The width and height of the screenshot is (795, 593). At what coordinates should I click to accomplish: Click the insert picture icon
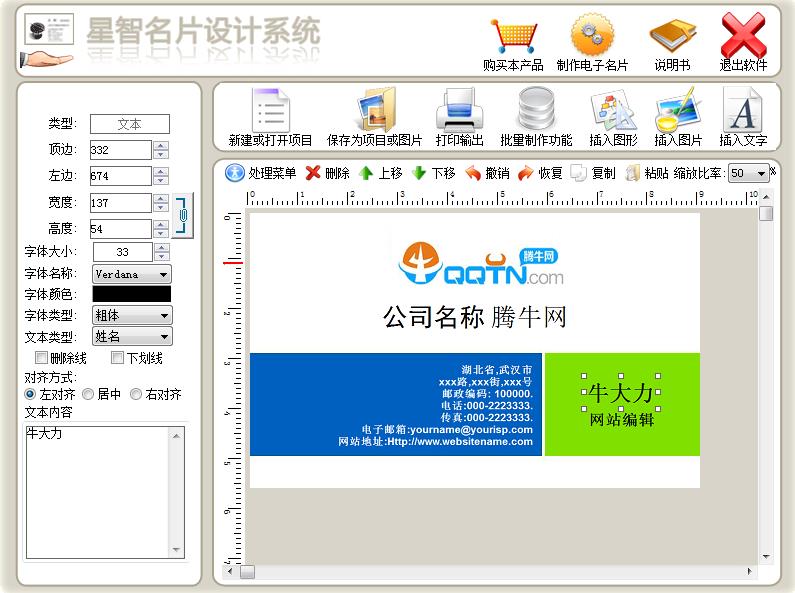pyautogui.click(x=678, y=110)
